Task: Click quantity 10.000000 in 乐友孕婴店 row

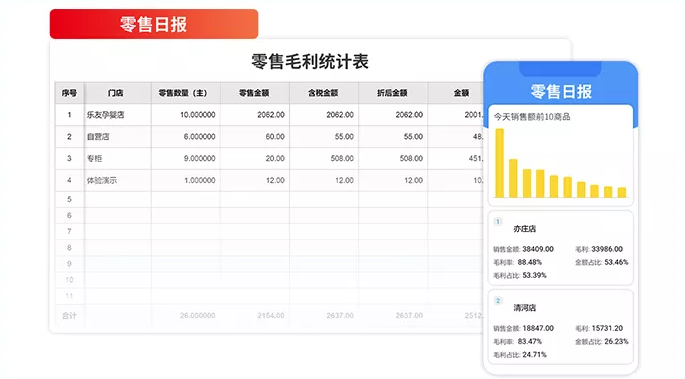Action: [x=197, y=115]
